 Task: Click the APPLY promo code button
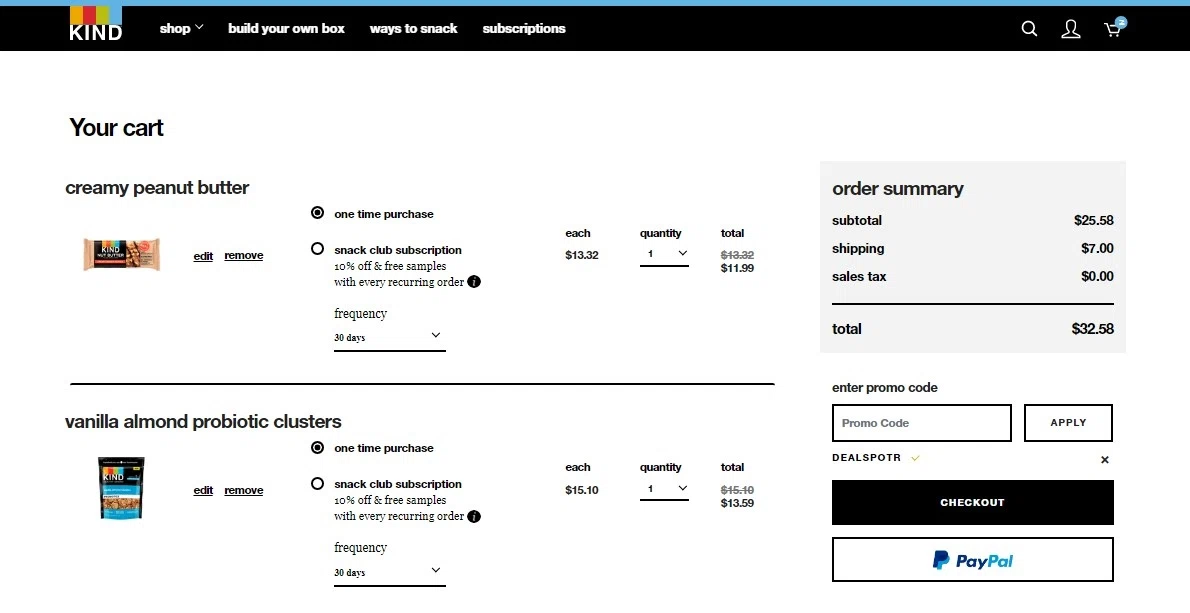point(1068,423)
